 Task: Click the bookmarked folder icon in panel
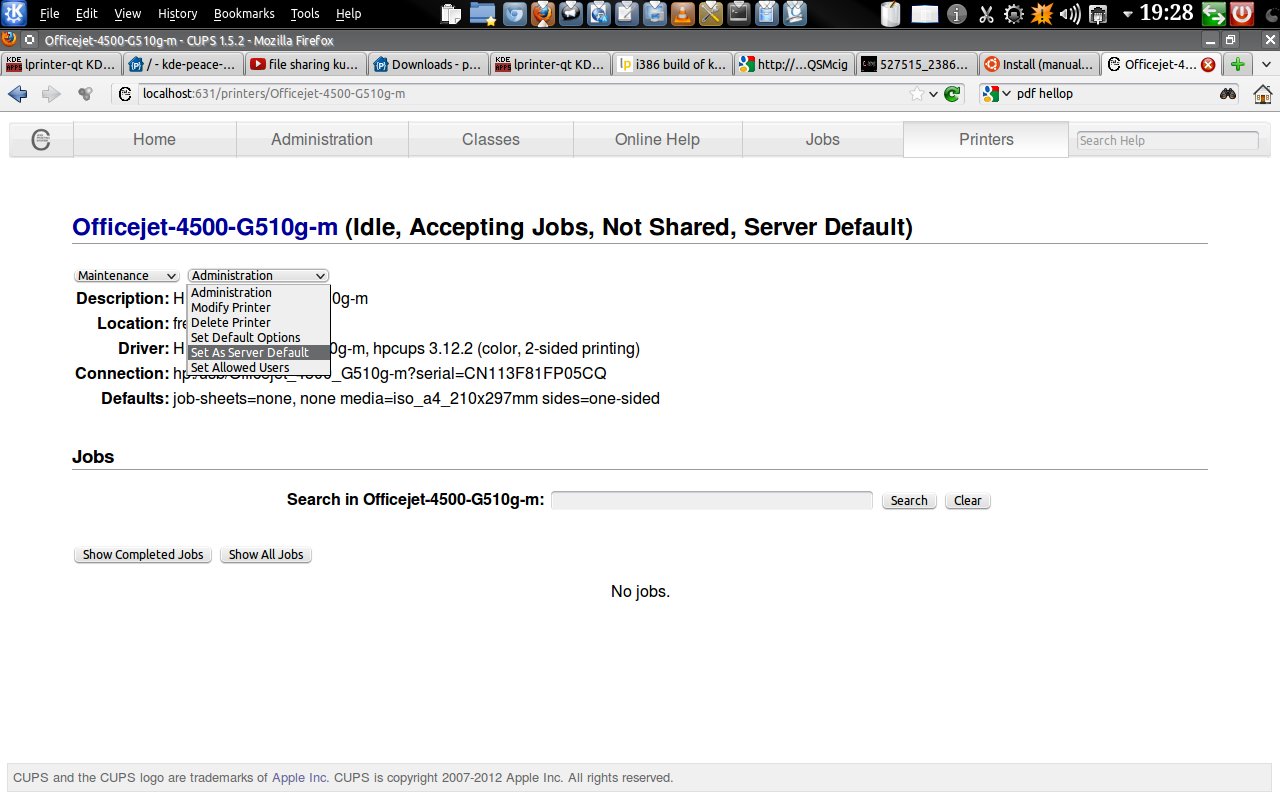click(x=482, y=14)
